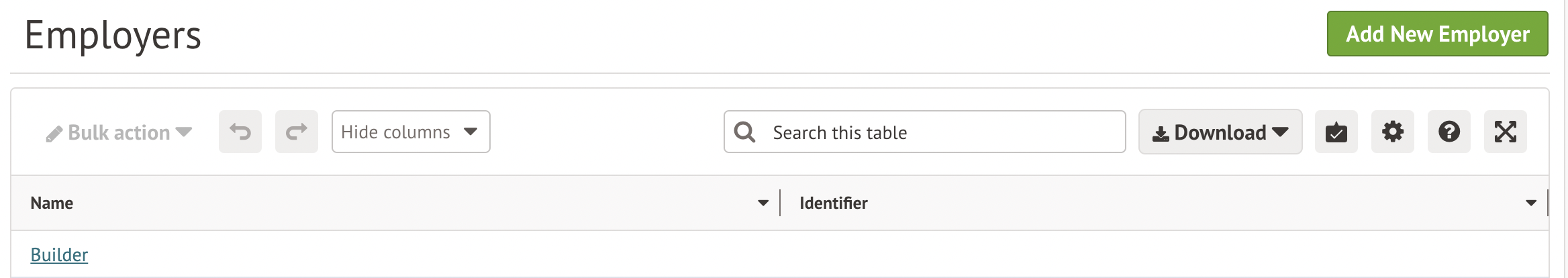Click the checkmark box icon beside Download
This screenshot has width=1568, height=278.
click(1336, 132)
